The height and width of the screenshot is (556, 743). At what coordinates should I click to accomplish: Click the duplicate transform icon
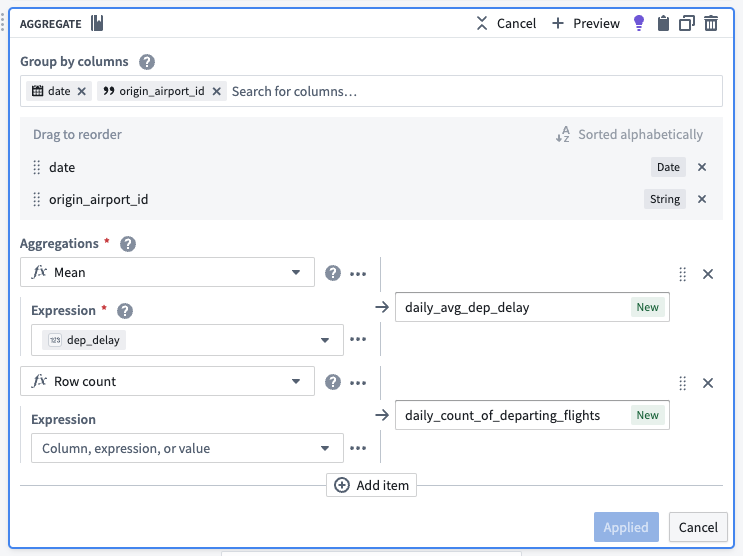[x=687, y=23]
